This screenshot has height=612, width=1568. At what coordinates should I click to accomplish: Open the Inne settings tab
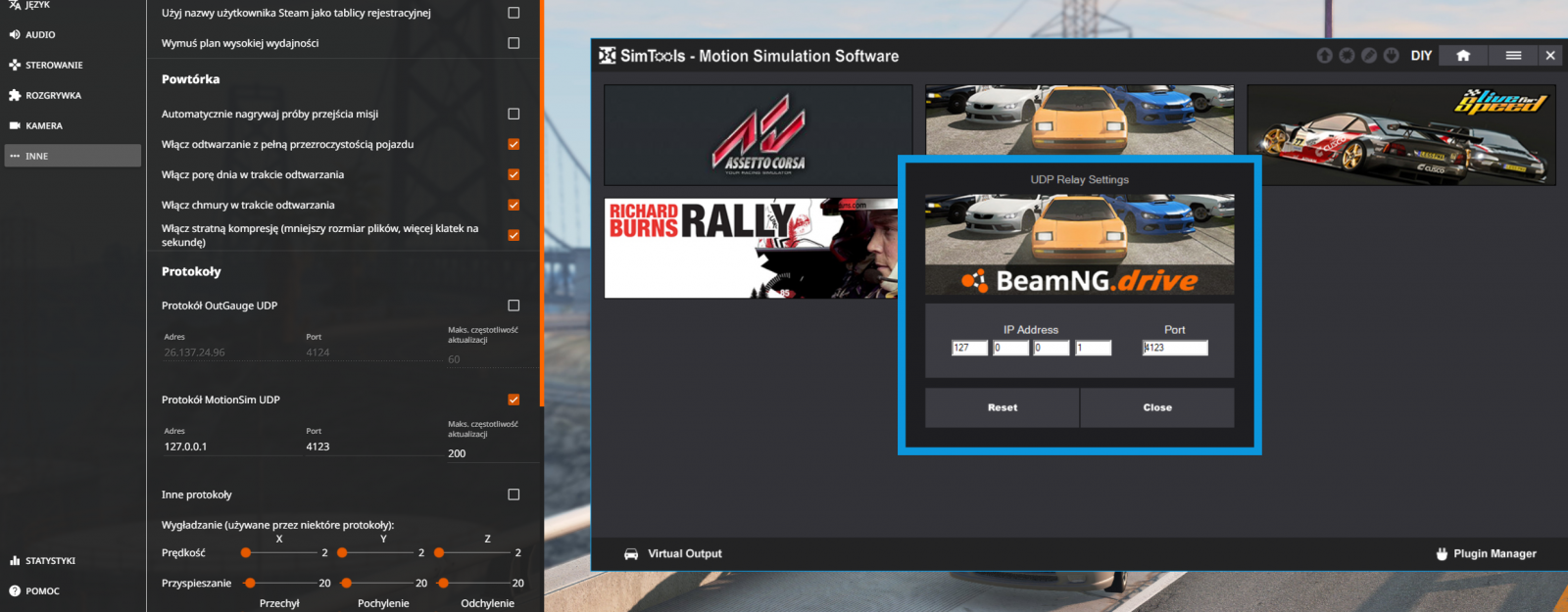(72, 156)
